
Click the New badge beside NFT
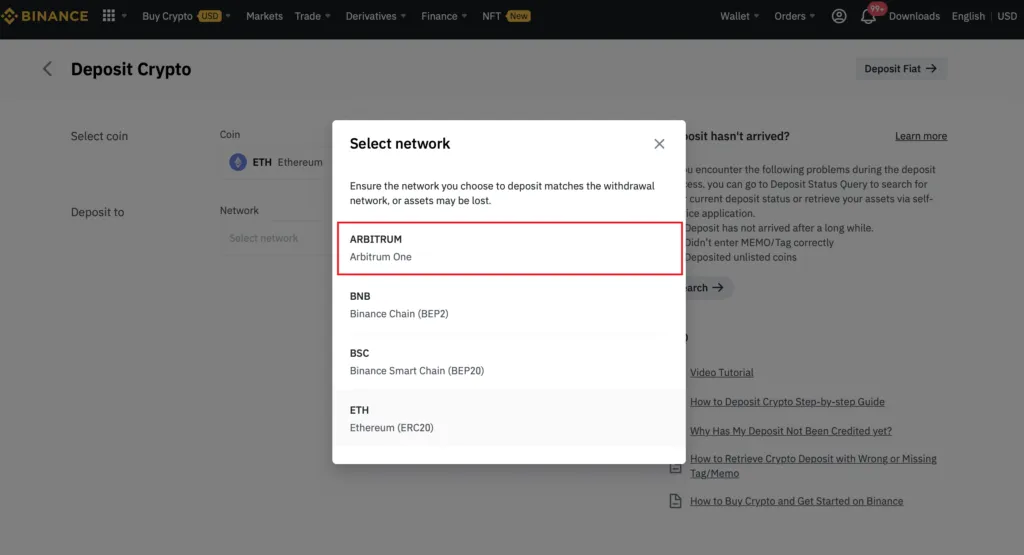pyautogui.click(x=519, y=16)
